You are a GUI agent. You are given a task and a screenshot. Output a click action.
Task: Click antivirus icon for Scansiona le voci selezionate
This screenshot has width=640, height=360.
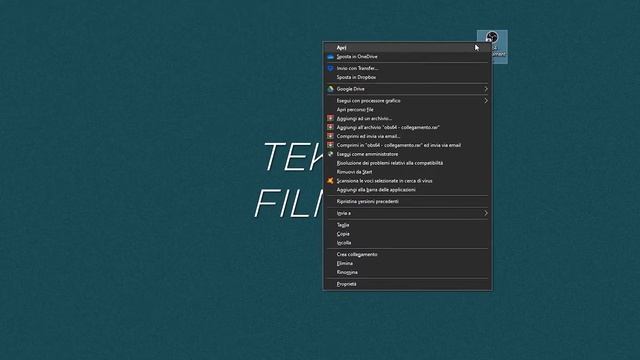(330, 181)
